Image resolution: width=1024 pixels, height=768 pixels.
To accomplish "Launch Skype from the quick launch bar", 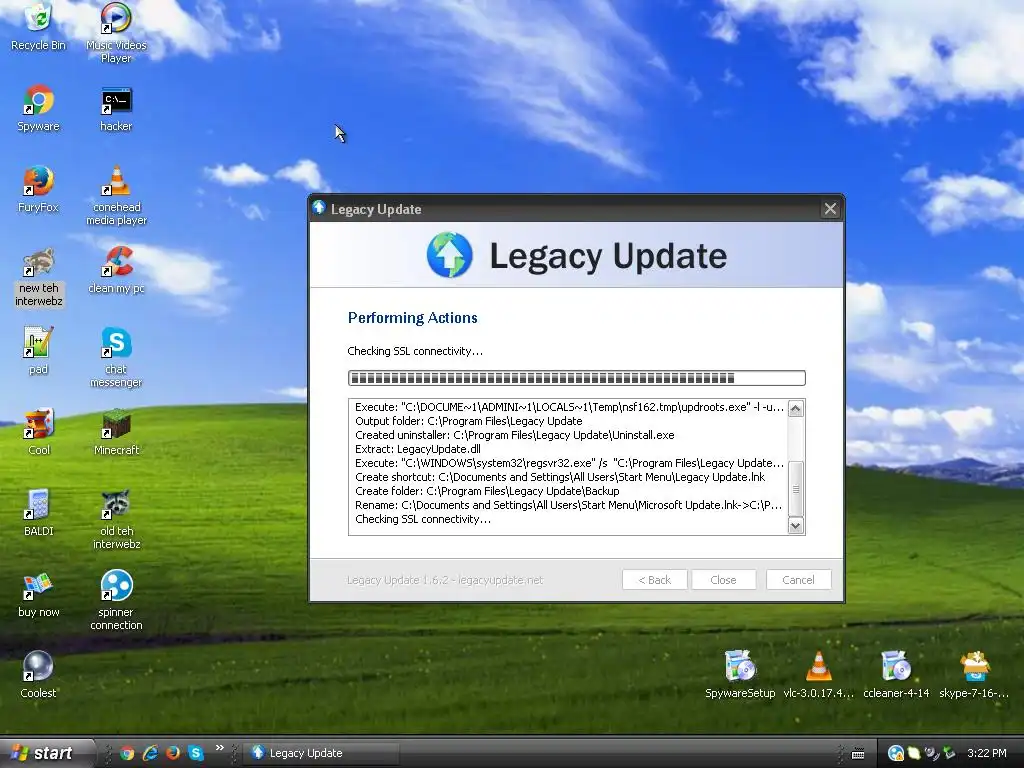I will 196,753.
